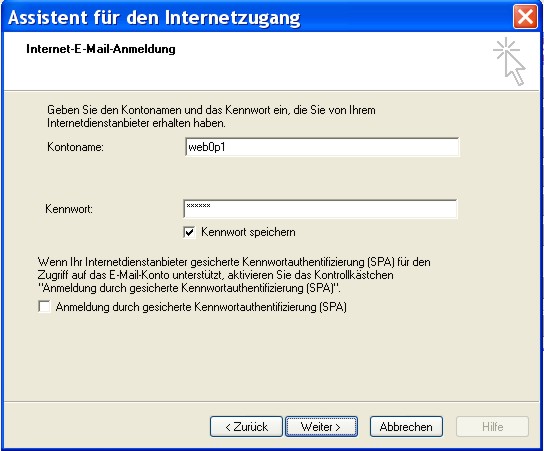Place cursor in the web0p1 text
544x451 pixels.
click(207, 147)
